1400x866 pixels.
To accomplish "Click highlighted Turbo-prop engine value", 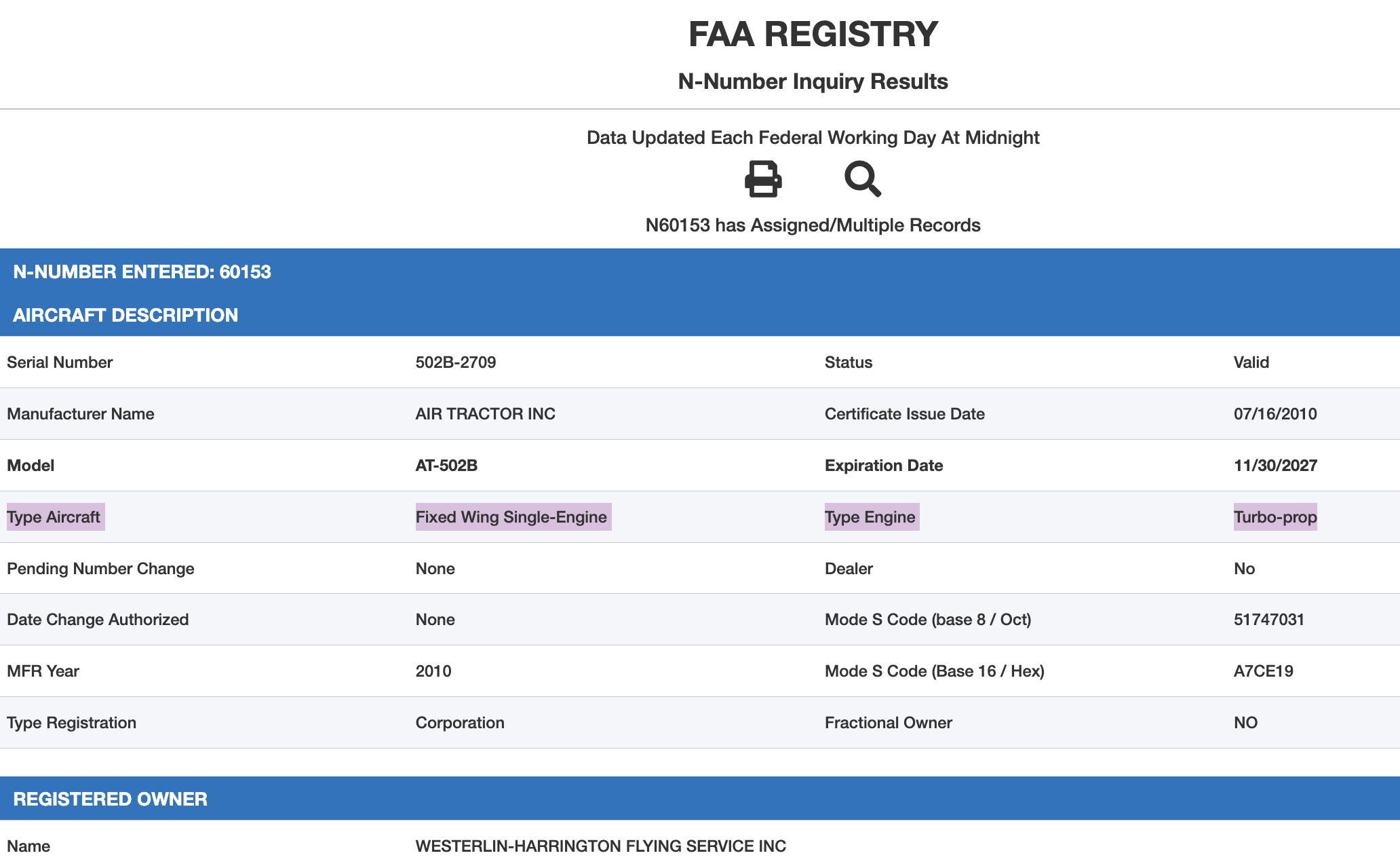I will pos(1275,517).
